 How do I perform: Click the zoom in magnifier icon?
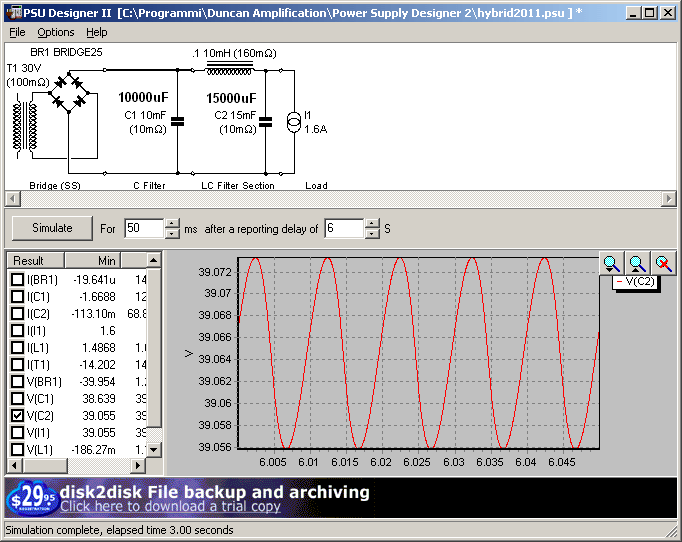point(611,263)
